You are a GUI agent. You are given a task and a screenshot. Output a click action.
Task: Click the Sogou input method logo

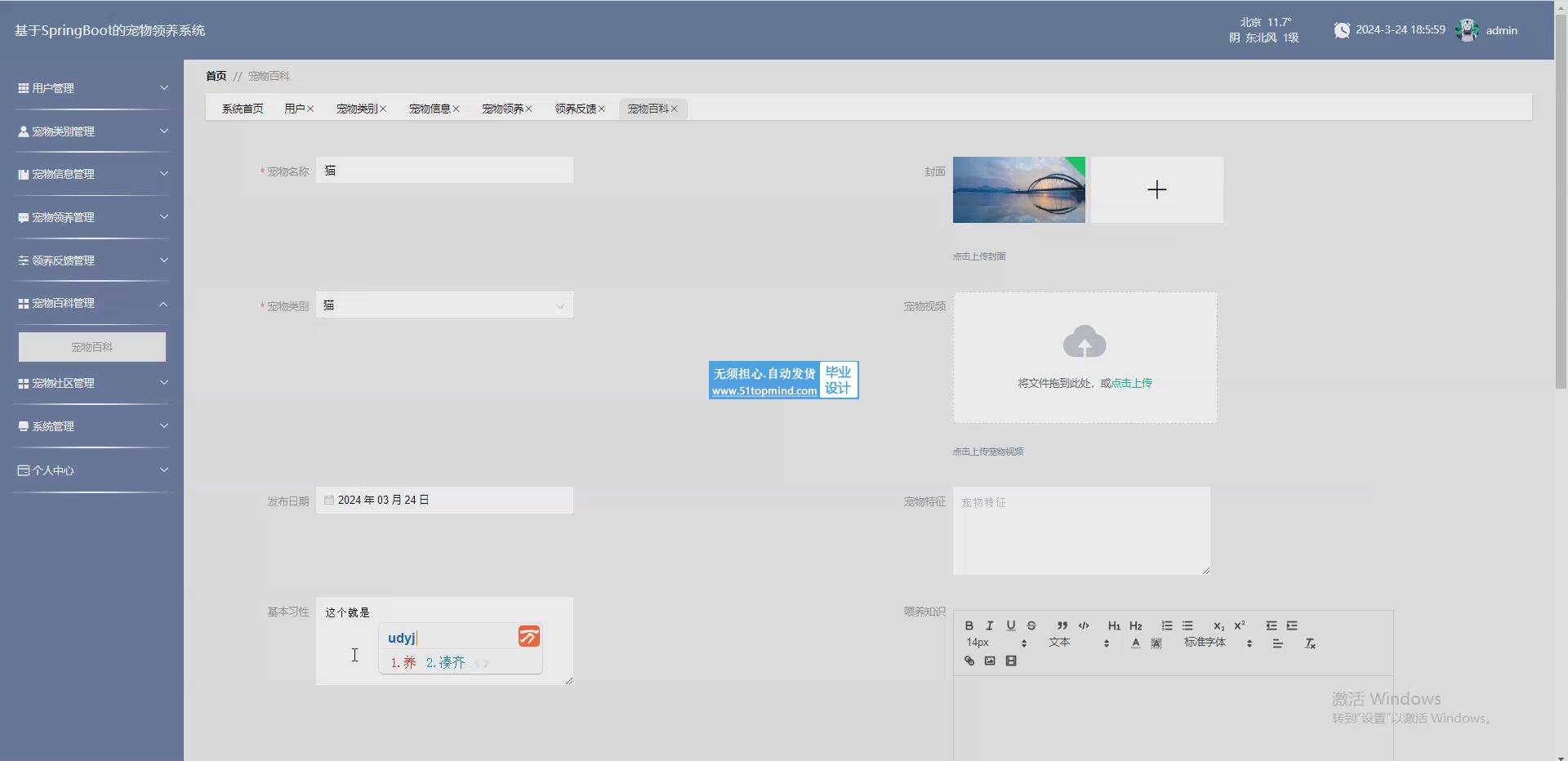tap(529, 637)
